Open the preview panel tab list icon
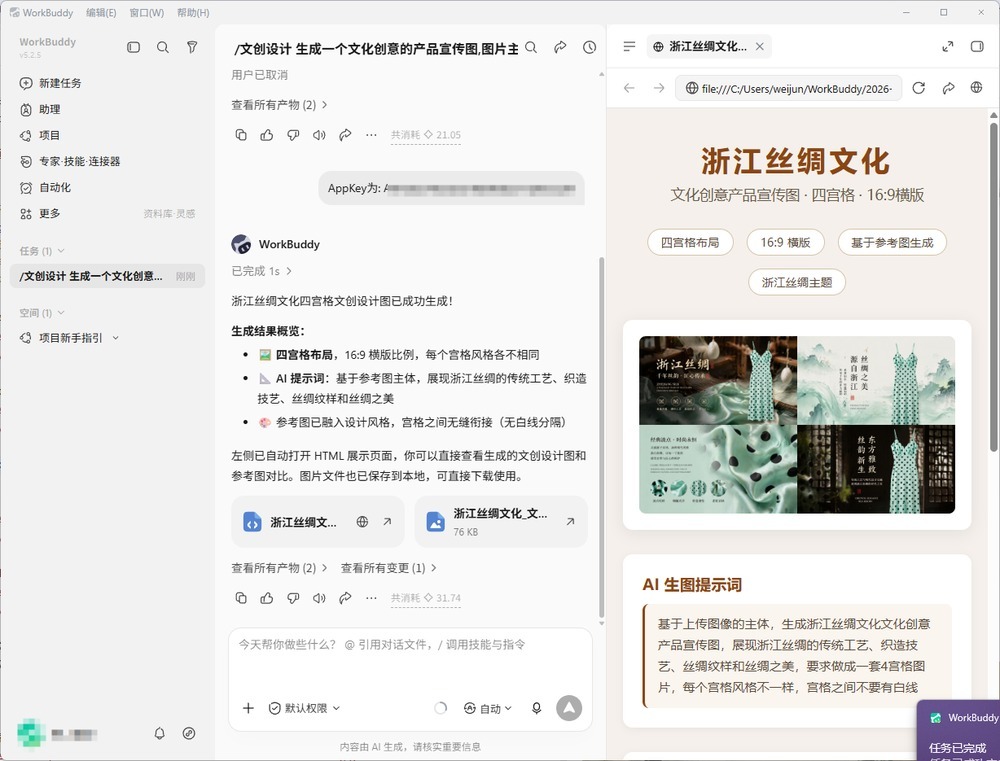 click(x=629, y=46)
